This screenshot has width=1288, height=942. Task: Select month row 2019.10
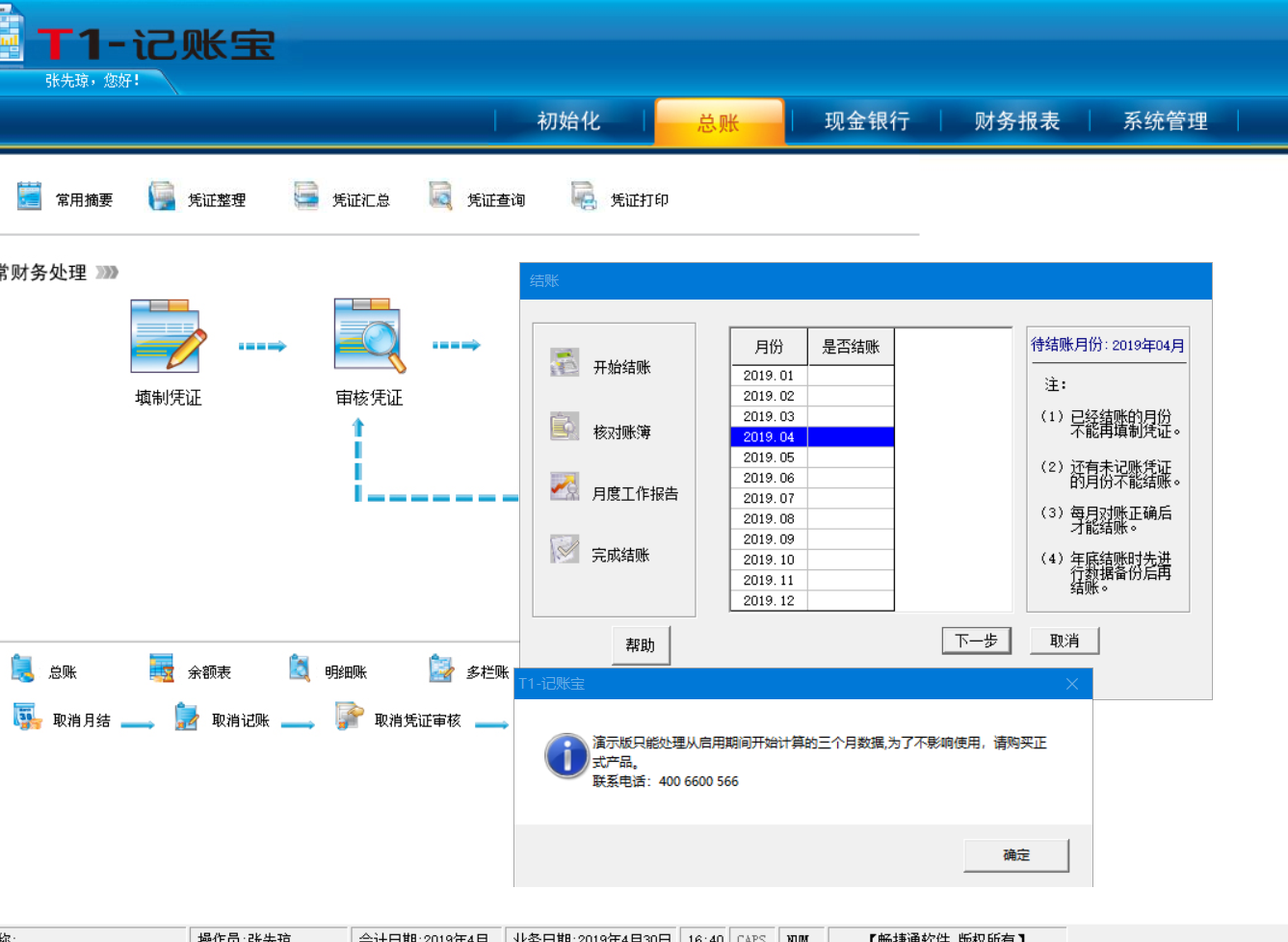click(812, 560)
